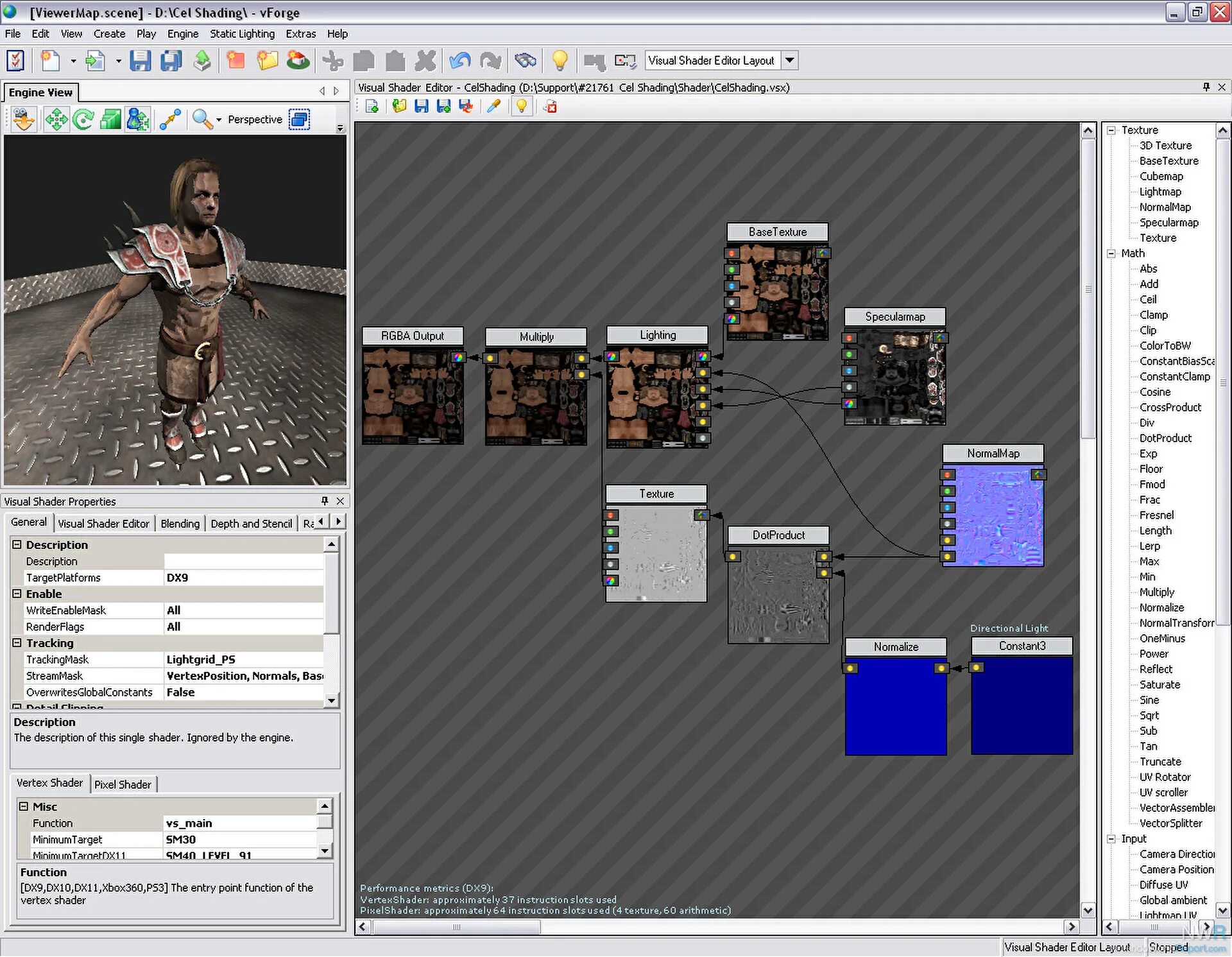The height and width of the screenshot is (957, 1232).
Task: Click the eyedropper icon in shader editor toolbar
Action: click(x=493, y=107)
